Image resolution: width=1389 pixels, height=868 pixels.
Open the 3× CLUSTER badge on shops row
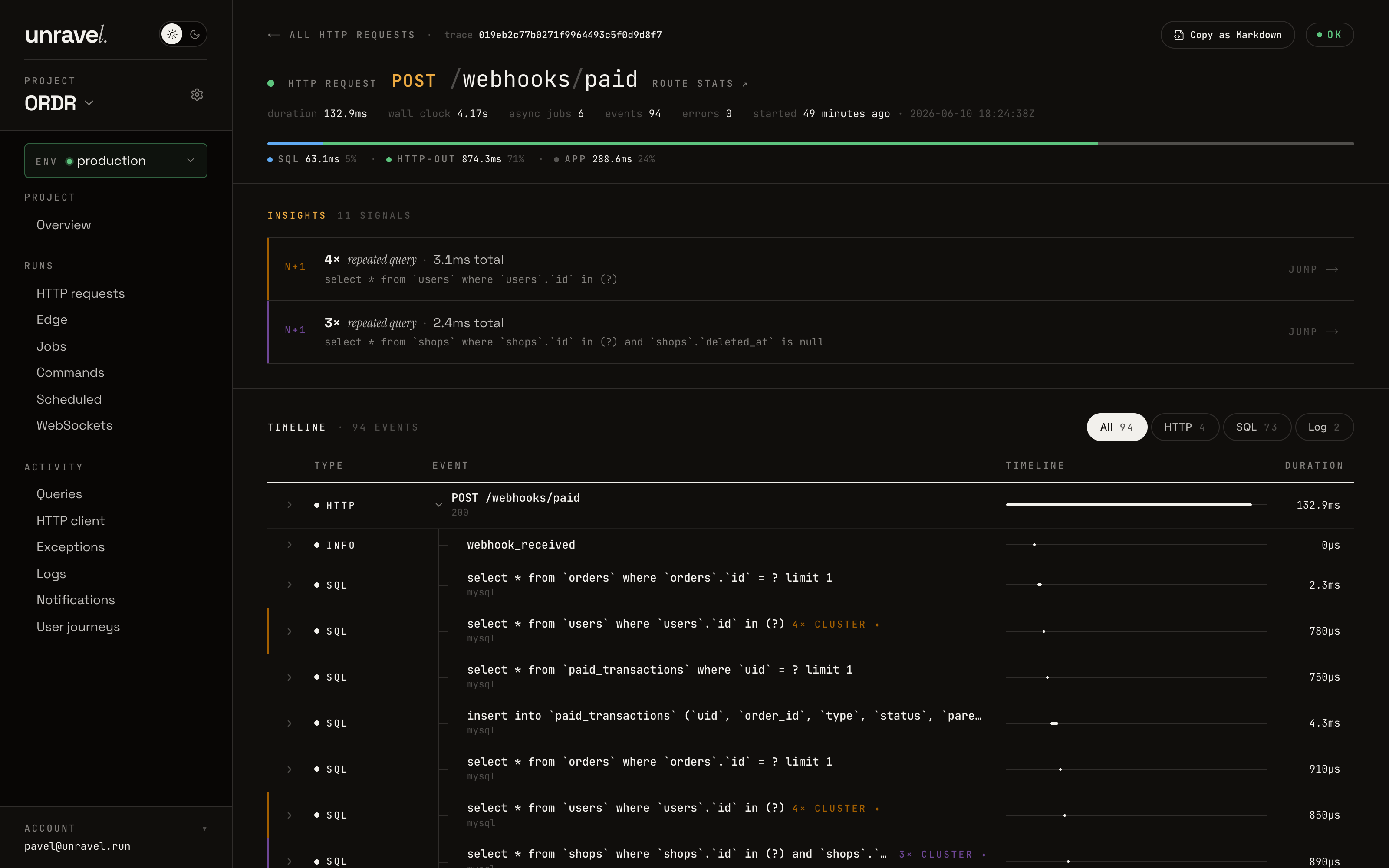[942, 854]
